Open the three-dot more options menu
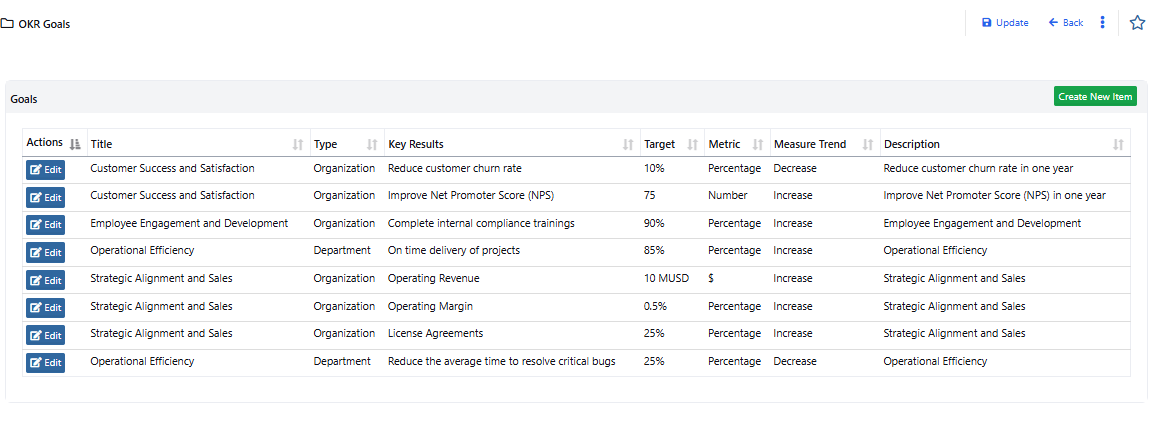This screenshot has width=1150, height=434. [x=1102, y=23]
